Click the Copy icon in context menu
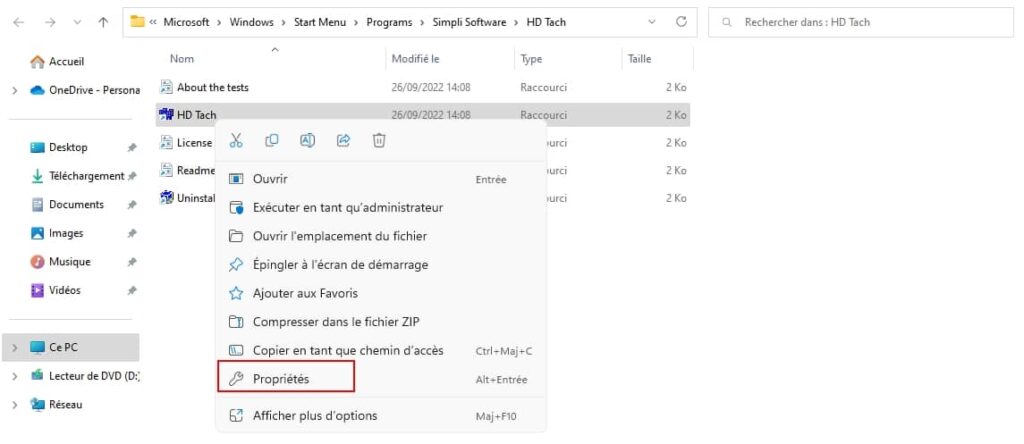The height and width of the screenshot is (444, 1024). 272,140
